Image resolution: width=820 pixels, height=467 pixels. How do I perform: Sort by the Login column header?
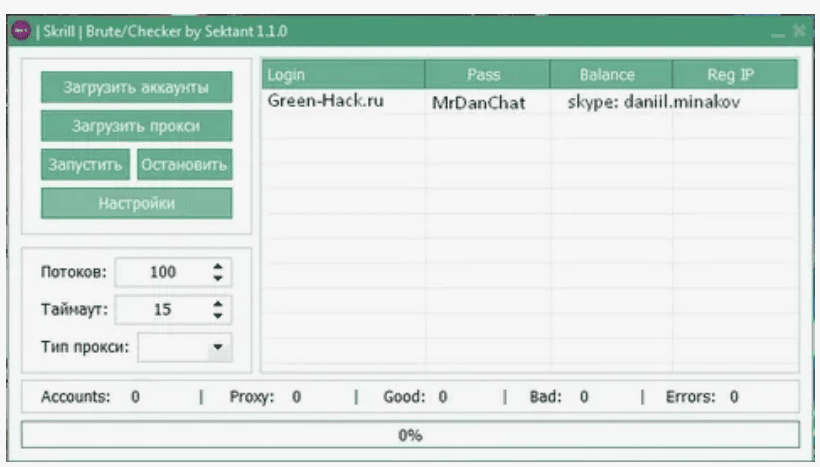pyautogui.click(x=344, y=75)
